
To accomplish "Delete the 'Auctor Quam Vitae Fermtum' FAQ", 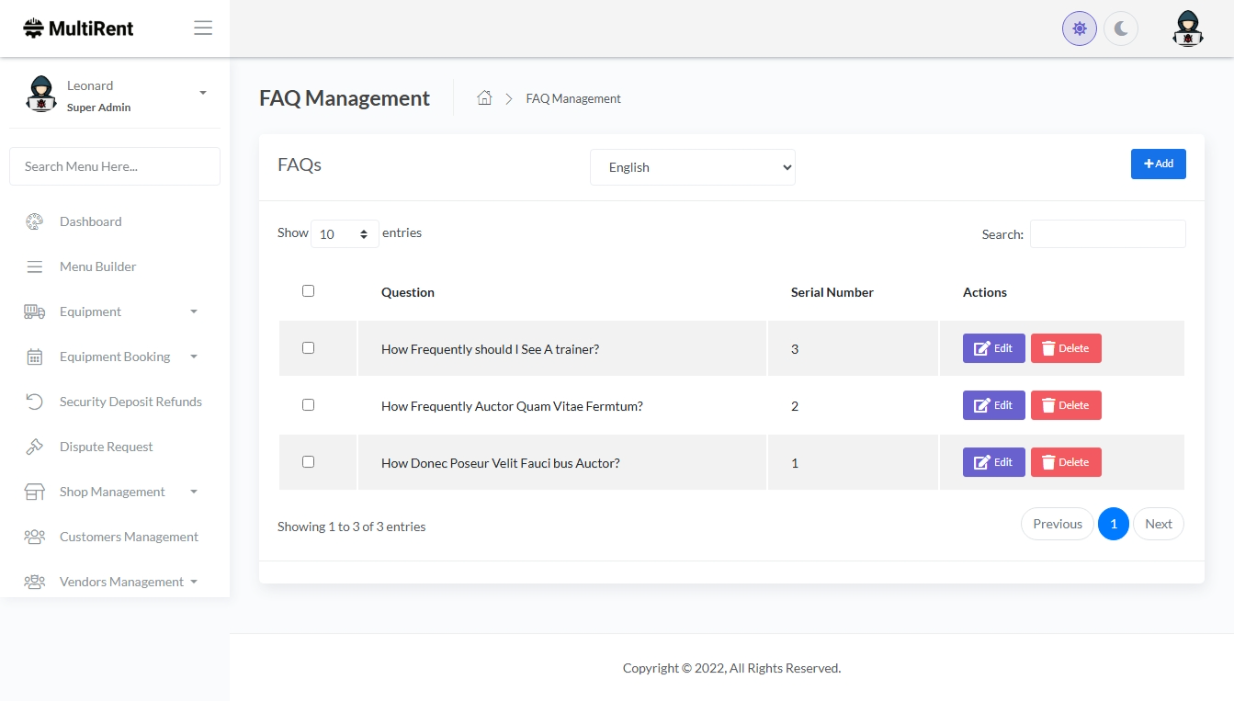I will coord(1066,405).
